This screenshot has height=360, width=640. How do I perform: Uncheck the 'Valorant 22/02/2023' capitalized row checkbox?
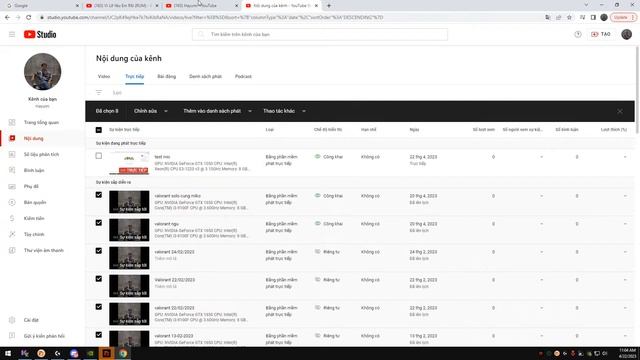(99, 279)
